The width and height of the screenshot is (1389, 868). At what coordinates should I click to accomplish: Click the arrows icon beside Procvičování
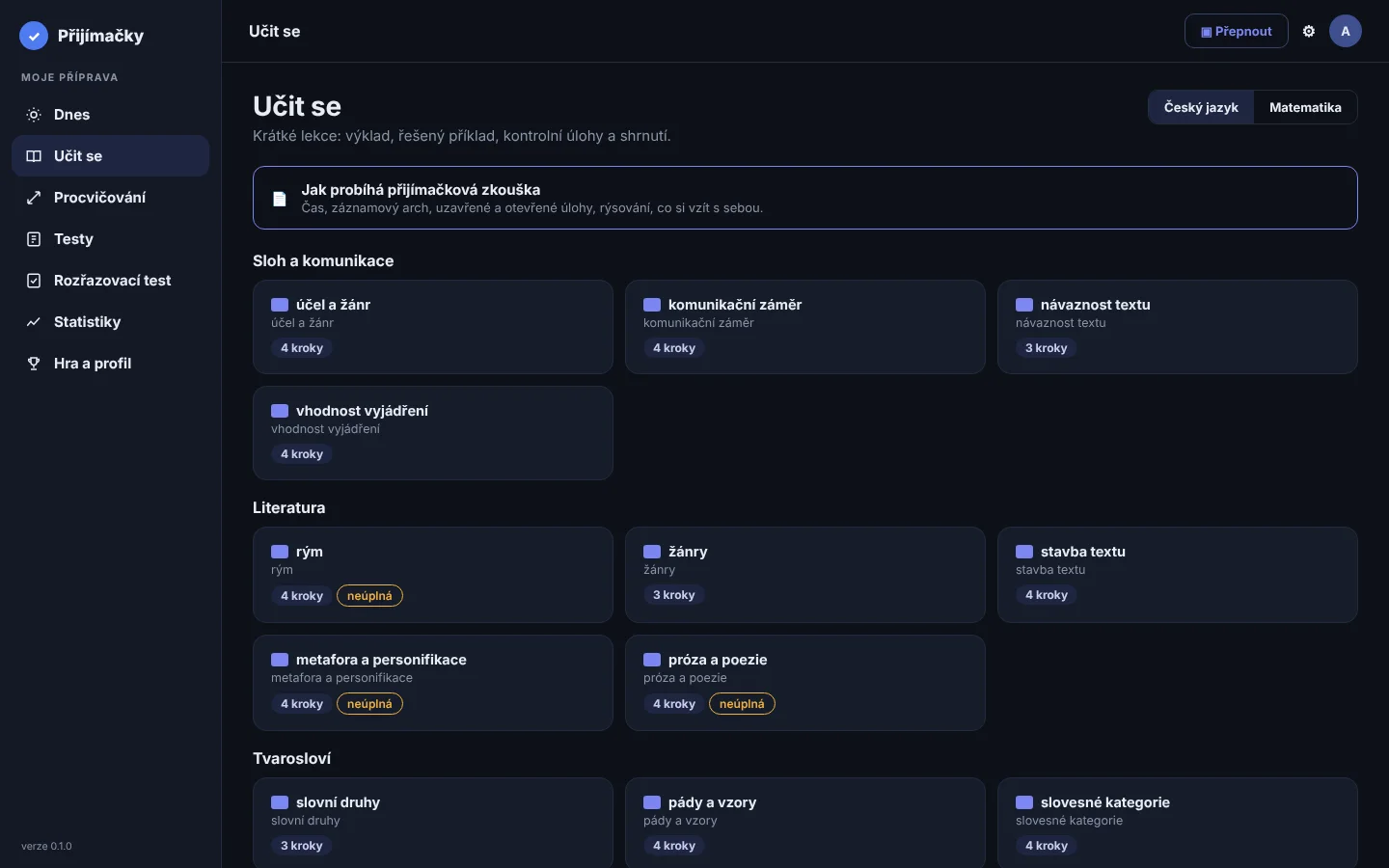pos(34,198)
